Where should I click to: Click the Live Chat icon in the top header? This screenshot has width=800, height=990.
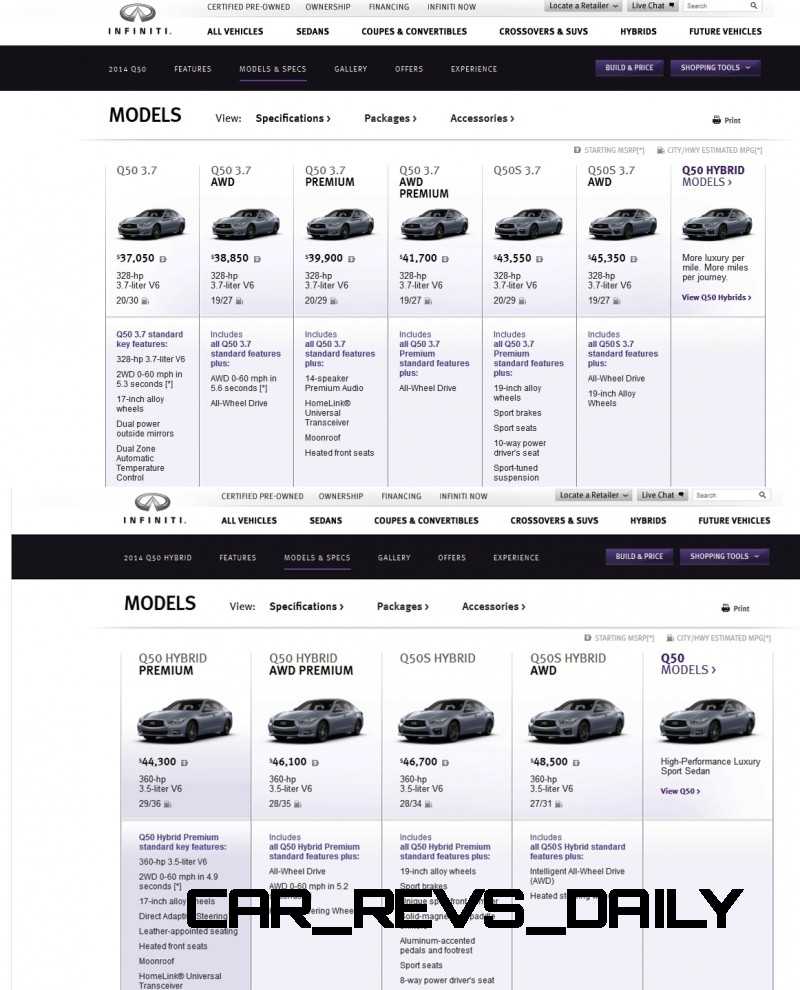671,5
